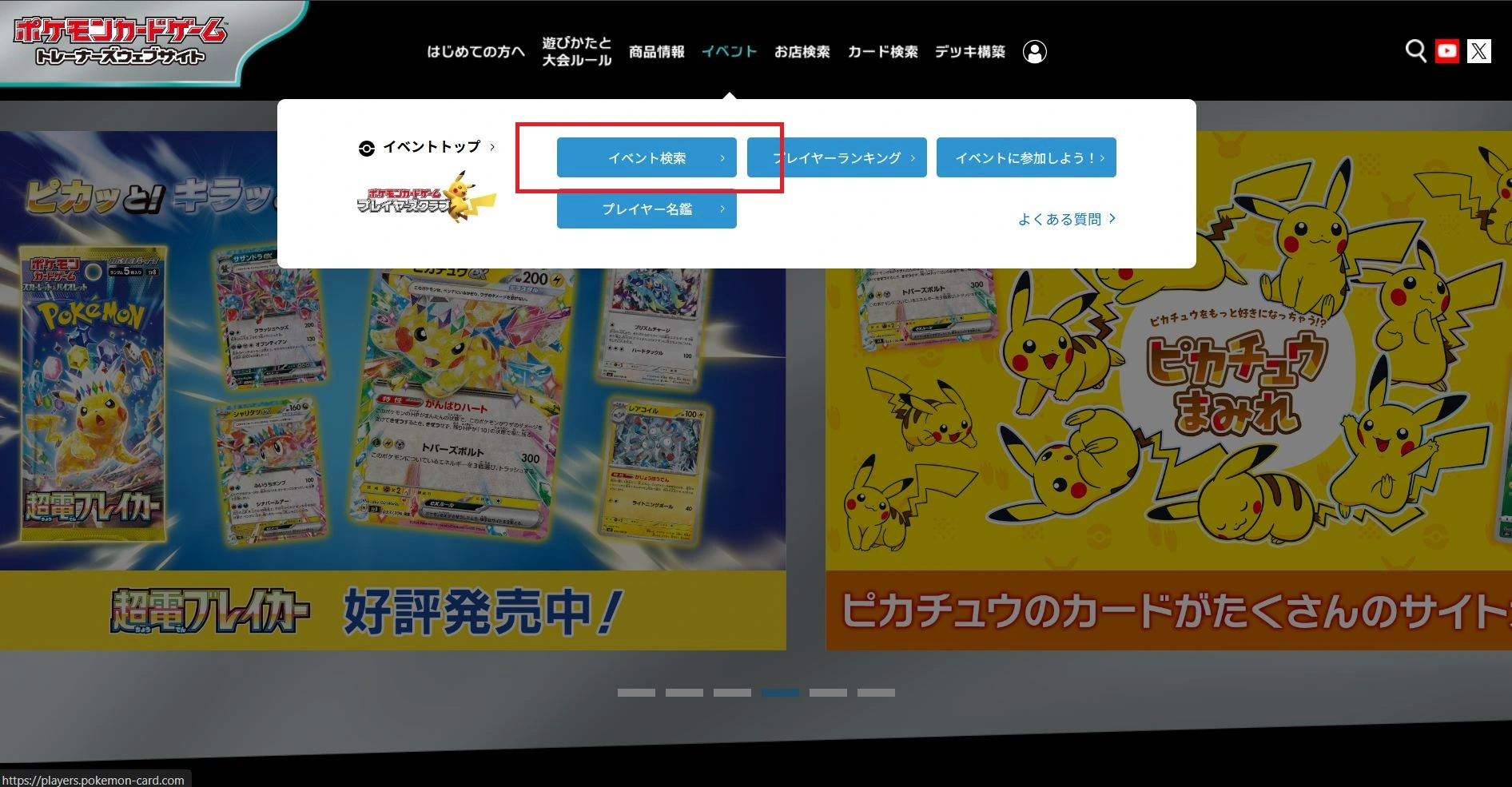Select the active fourth carousel indicator
Screen dimensions: 1512x787
[x=780, y=693]
